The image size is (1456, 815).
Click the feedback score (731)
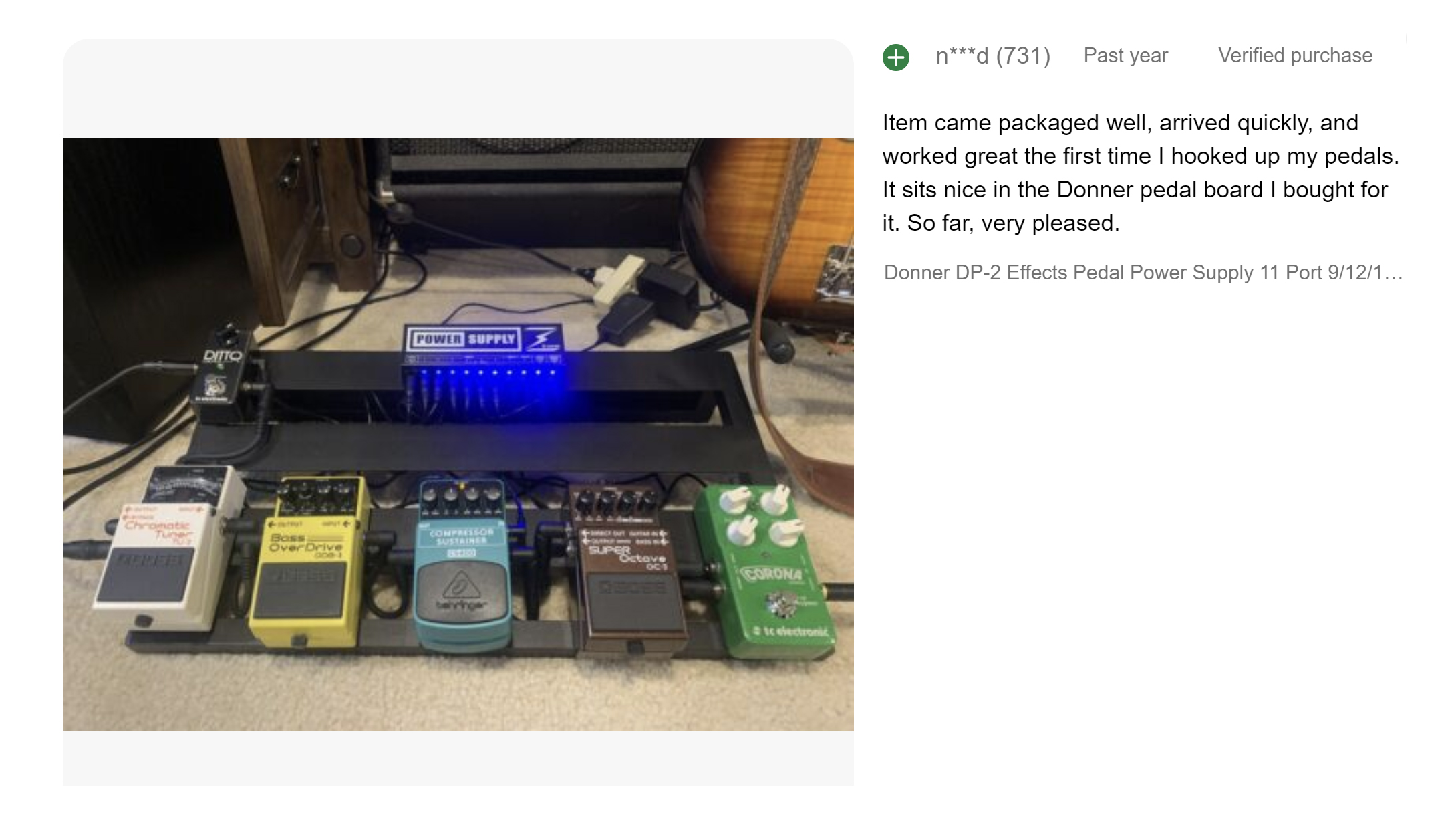1023,55
